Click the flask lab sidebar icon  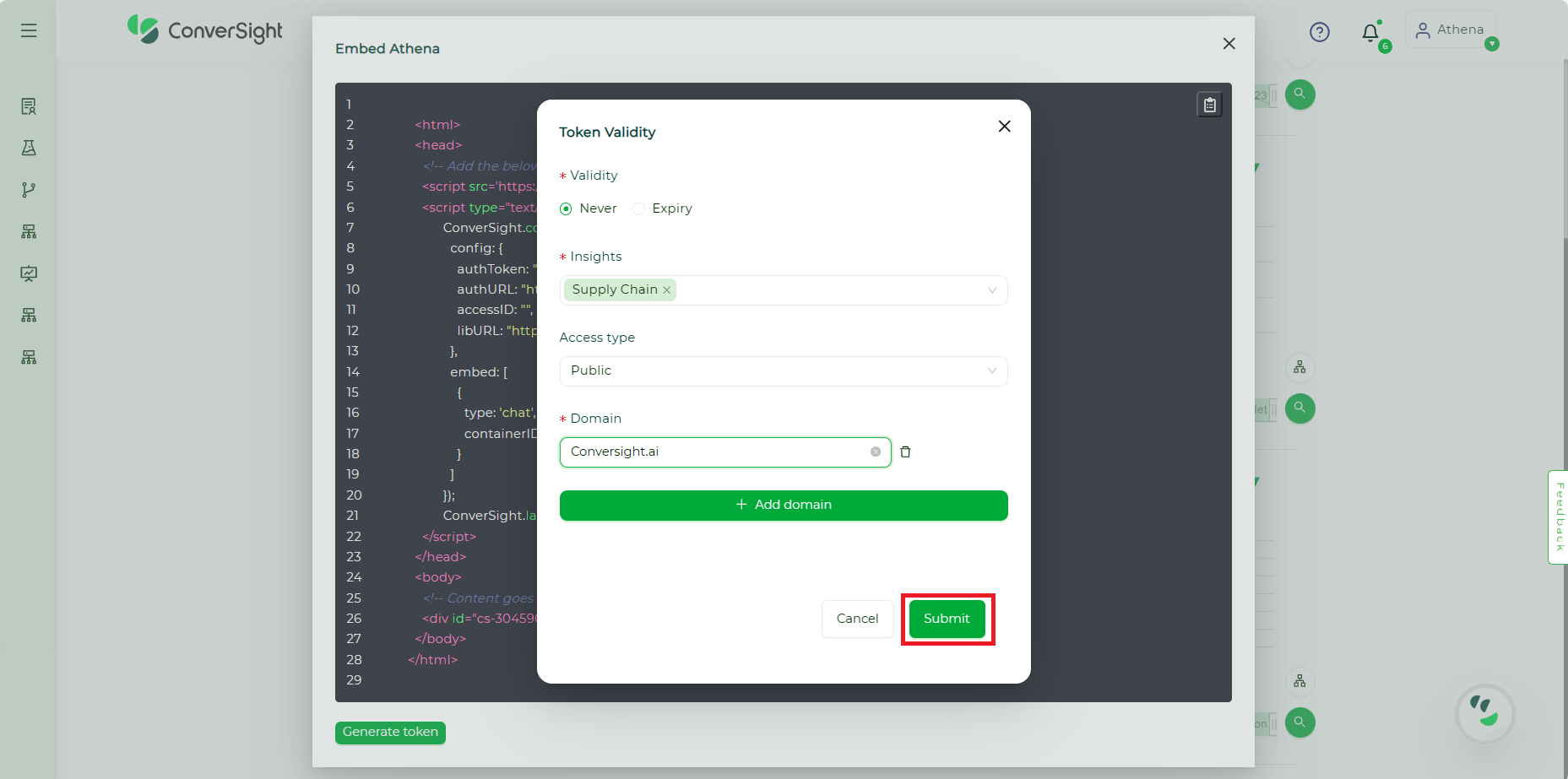(x=29, y=148)
